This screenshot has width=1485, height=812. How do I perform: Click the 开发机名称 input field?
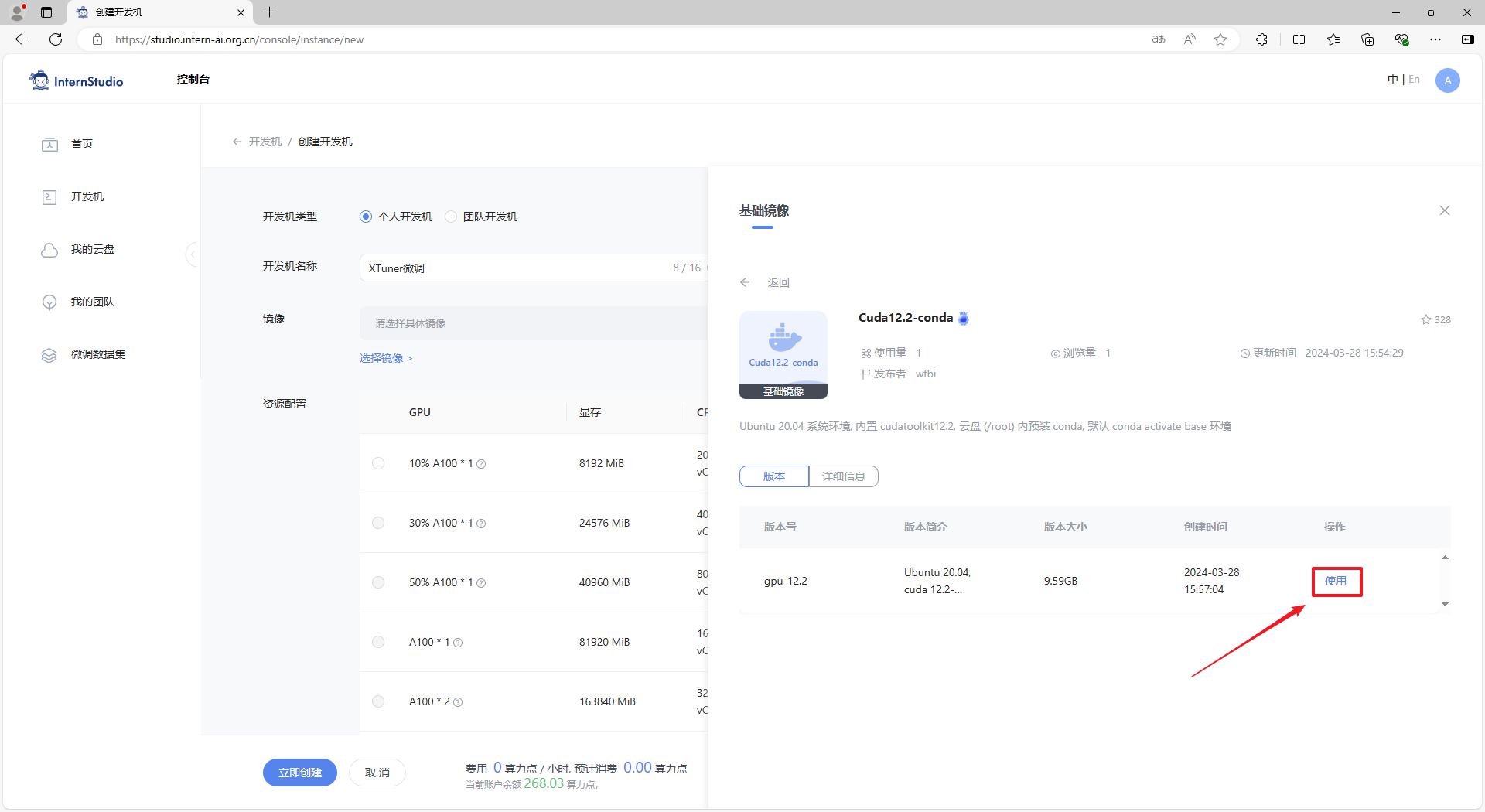pyautogui.click(x=534, y=268)
